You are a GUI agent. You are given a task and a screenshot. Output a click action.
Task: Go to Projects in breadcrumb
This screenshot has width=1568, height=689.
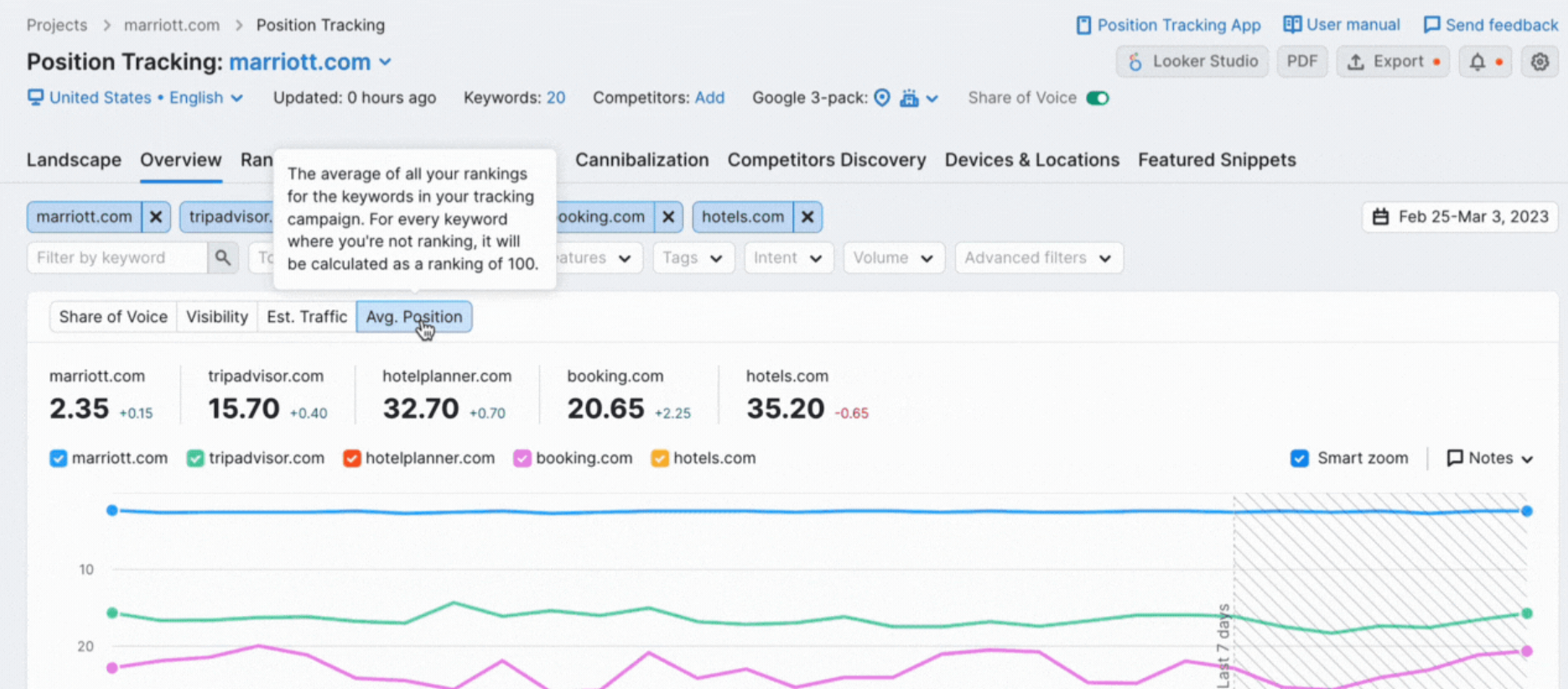pyautogui.click(x=57, y=25)
